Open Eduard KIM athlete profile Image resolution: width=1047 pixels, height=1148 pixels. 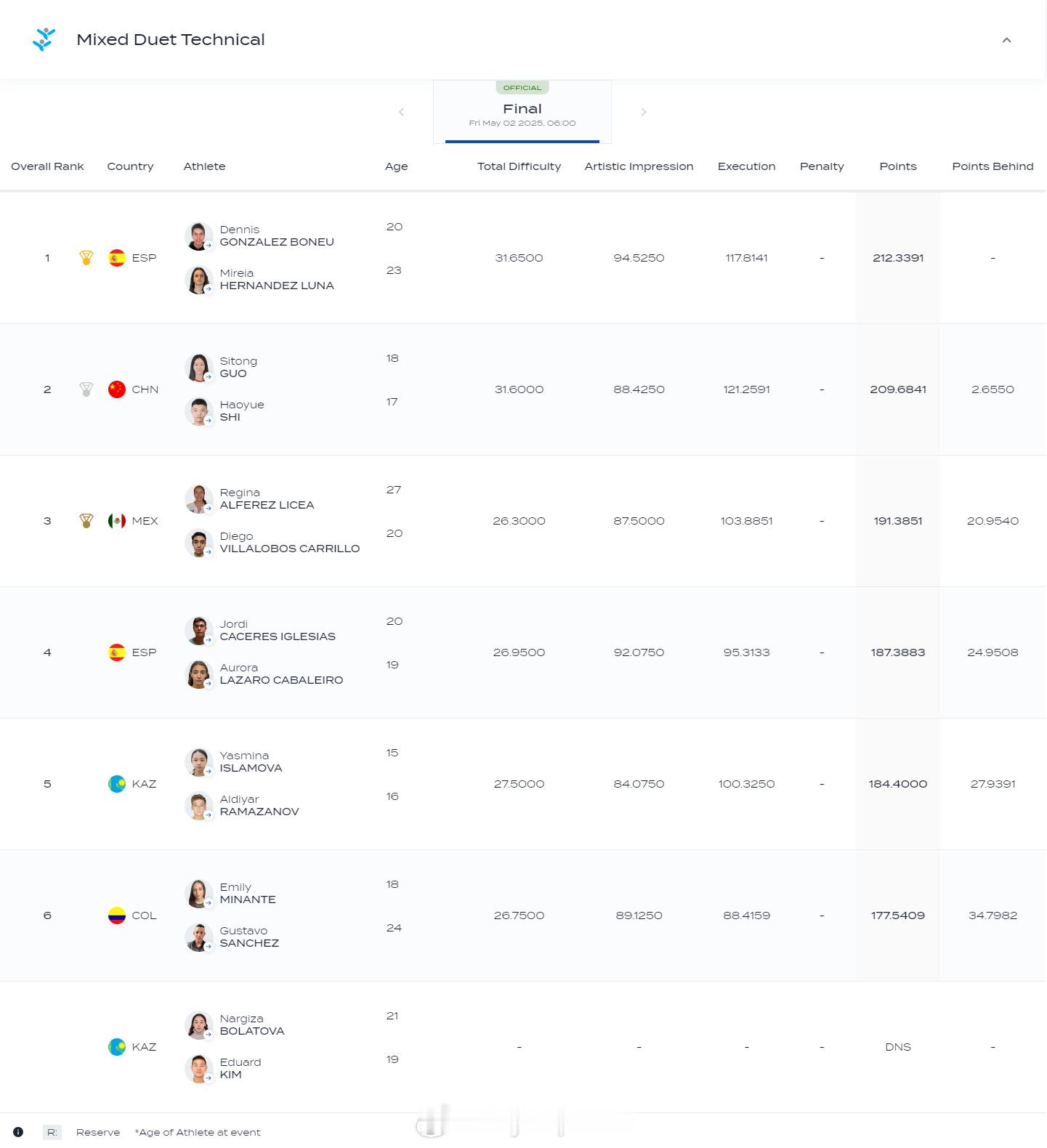240,1069
